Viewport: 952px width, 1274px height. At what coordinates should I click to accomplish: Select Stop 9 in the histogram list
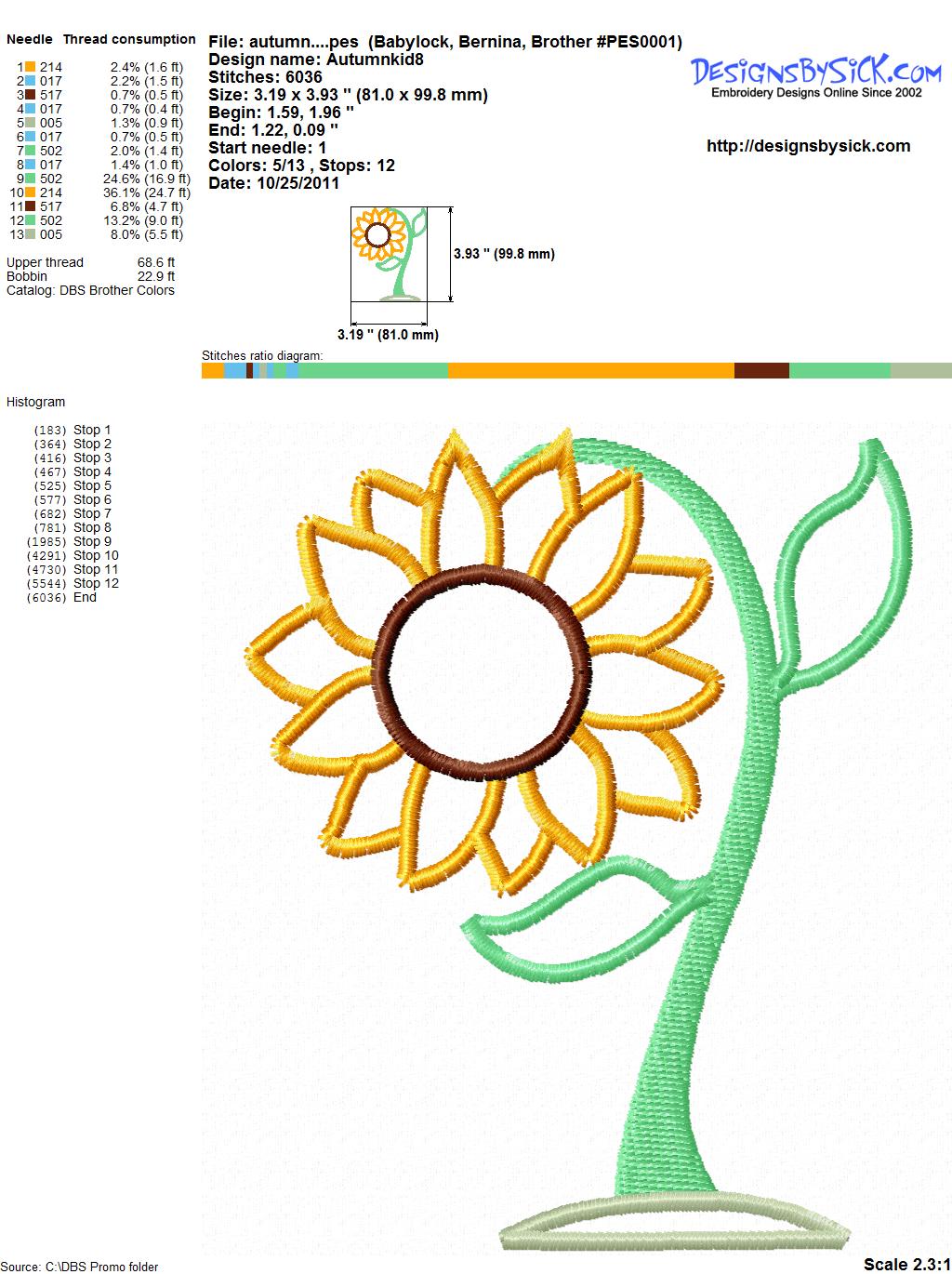91,541
